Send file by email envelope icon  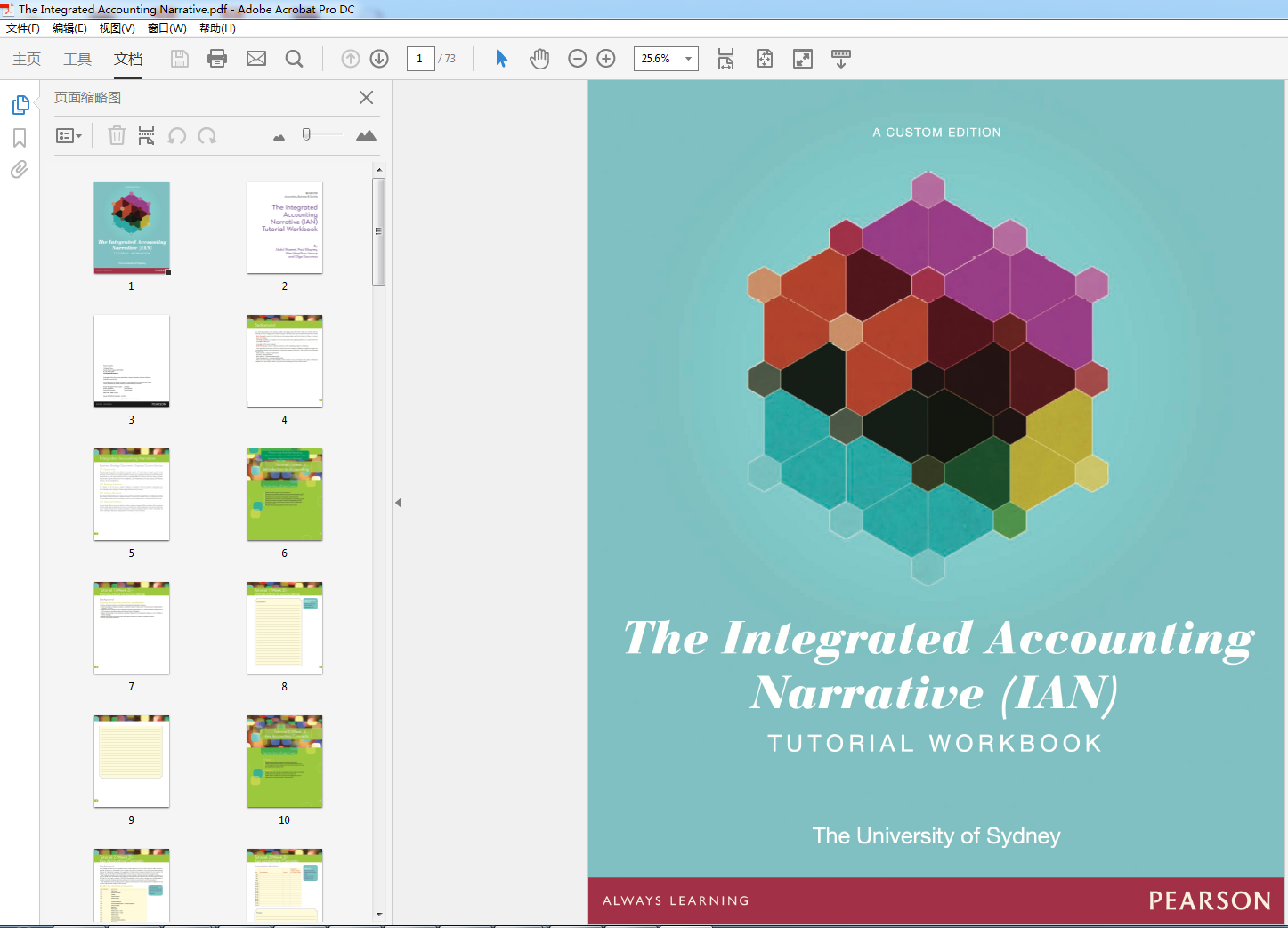256,59
